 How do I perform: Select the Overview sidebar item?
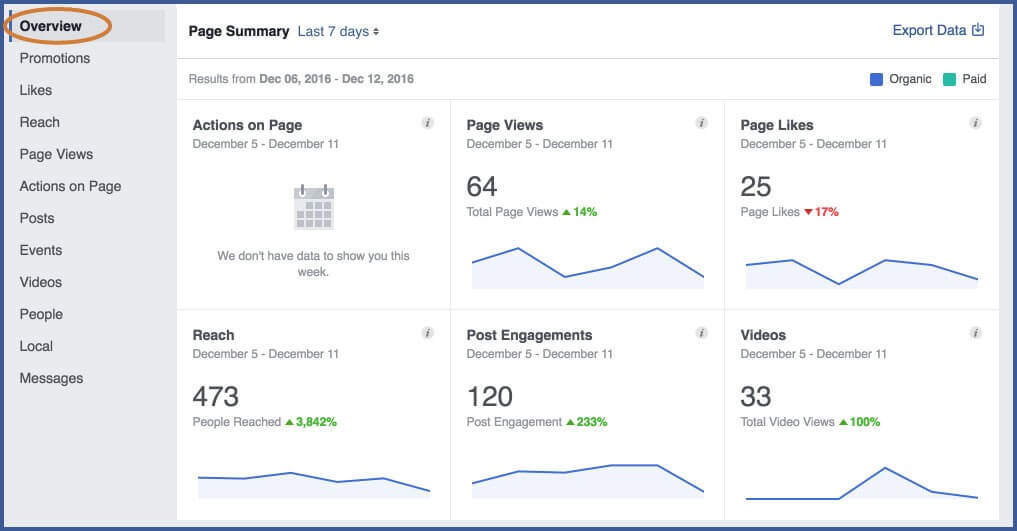(x=51, y=26)
